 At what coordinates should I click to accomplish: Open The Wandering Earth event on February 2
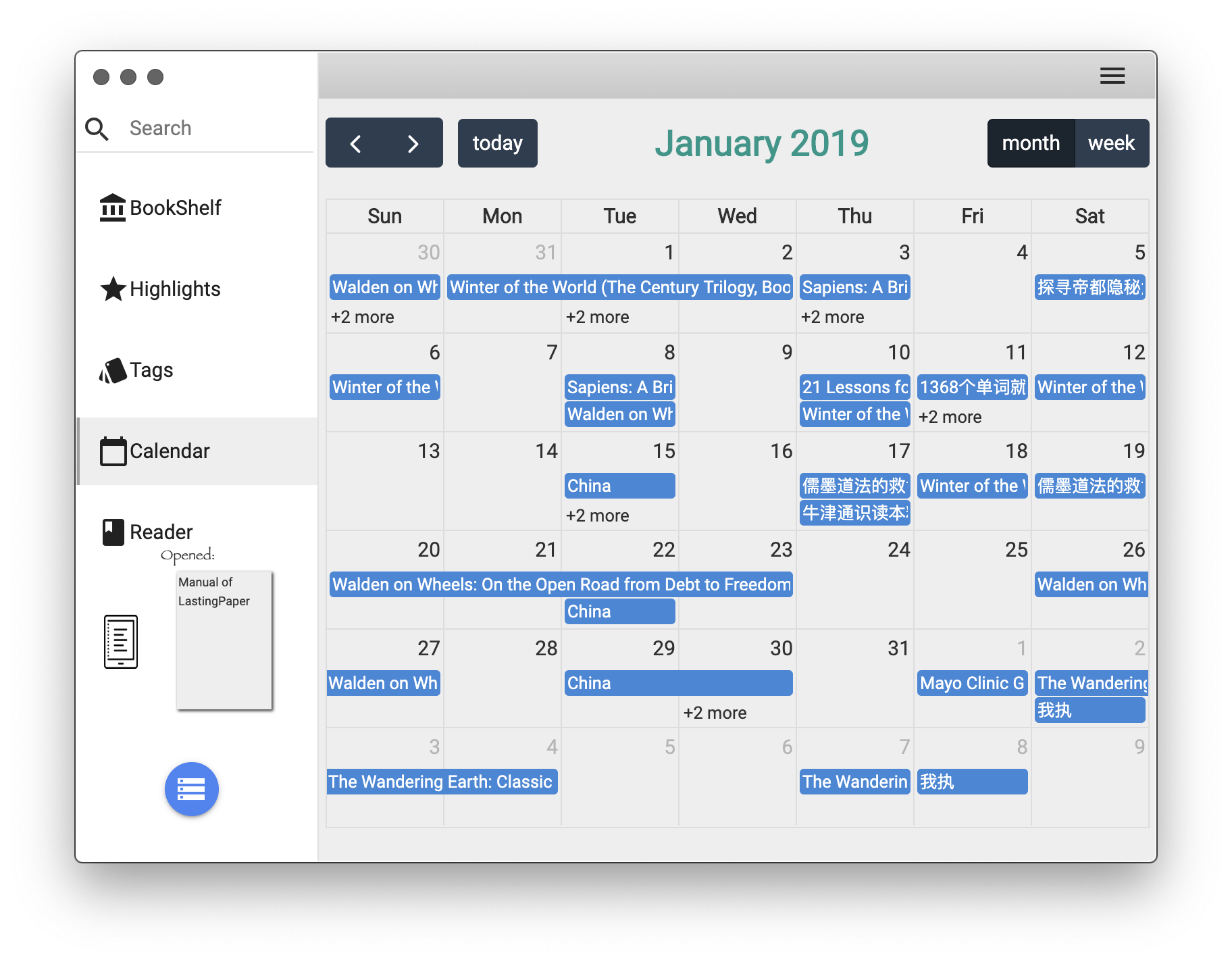(x=1092, y=683)
